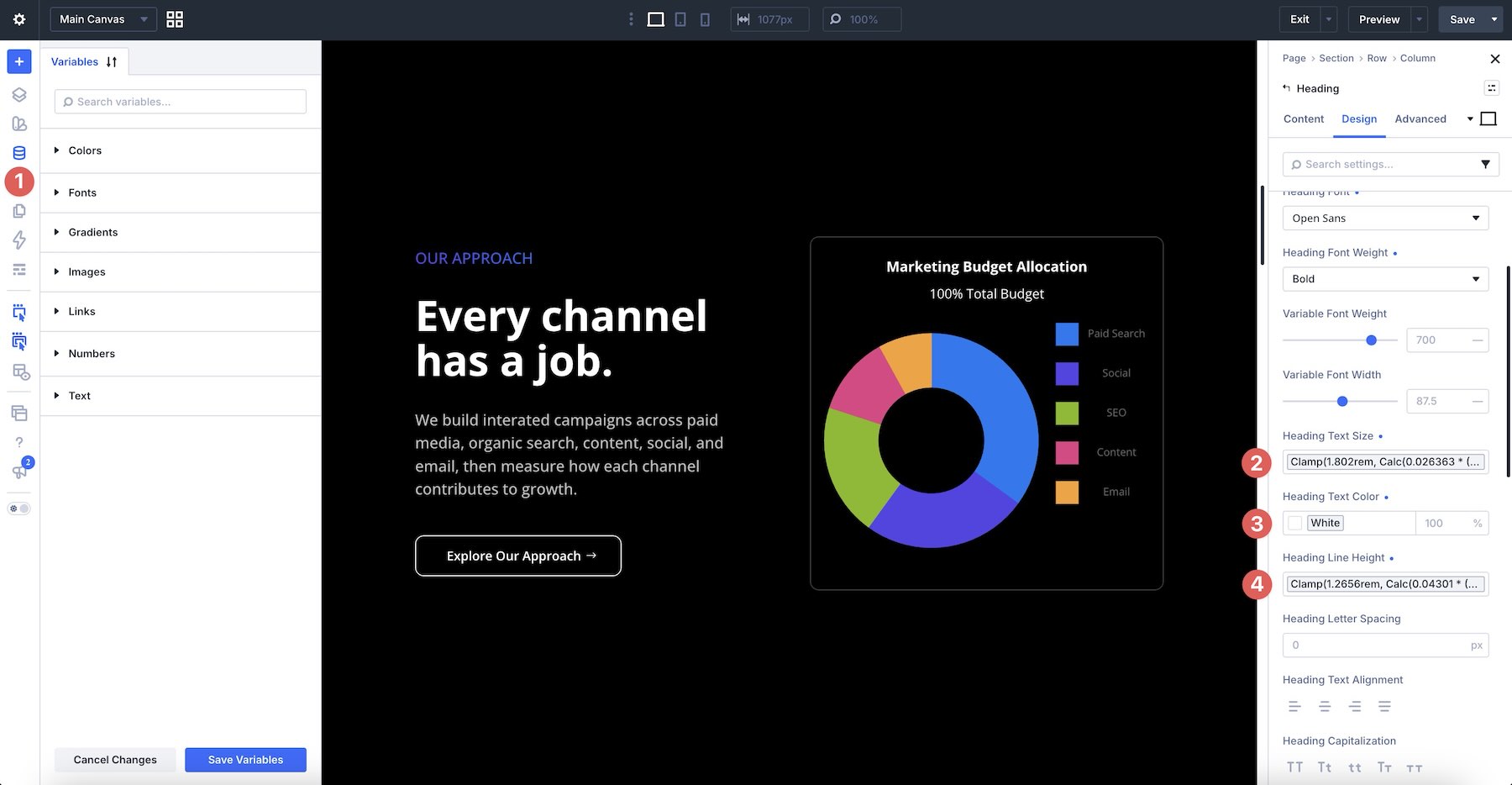1512x785 pixels.
Task: Align heading text center
Action: click(1325, 706)
